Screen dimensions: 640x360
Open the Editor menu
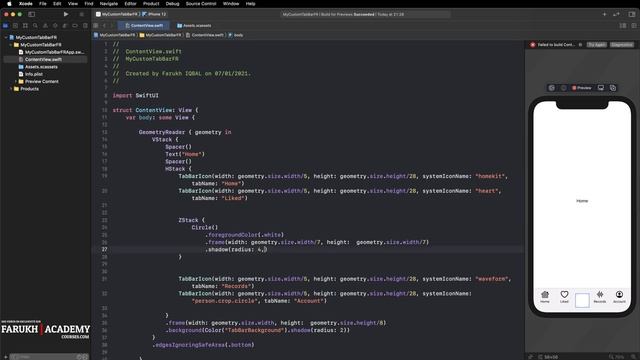point(130,4)
